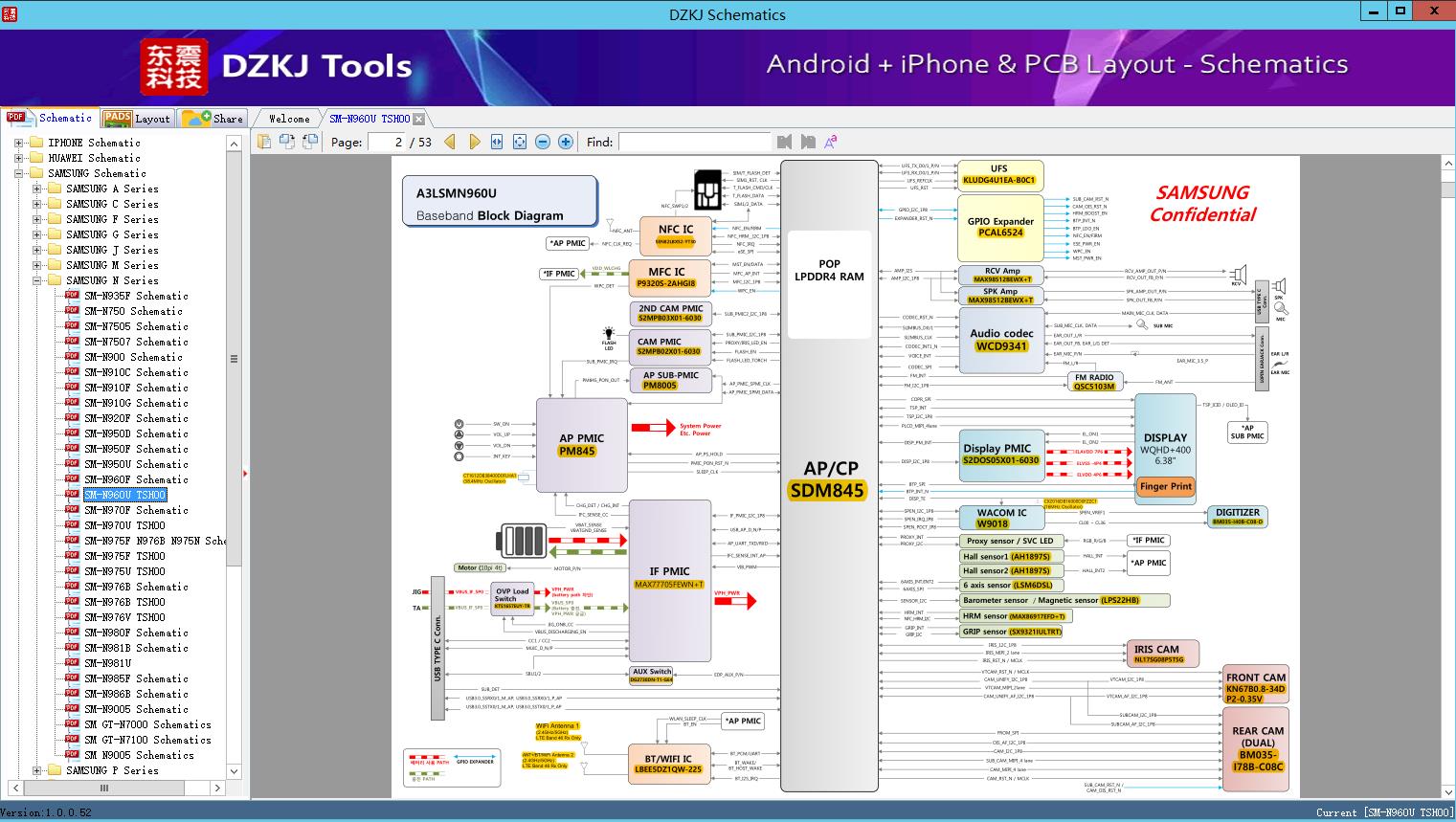
Task: Open SM-N970F Schematic in the tree
Action: click(x=136, y=510)
